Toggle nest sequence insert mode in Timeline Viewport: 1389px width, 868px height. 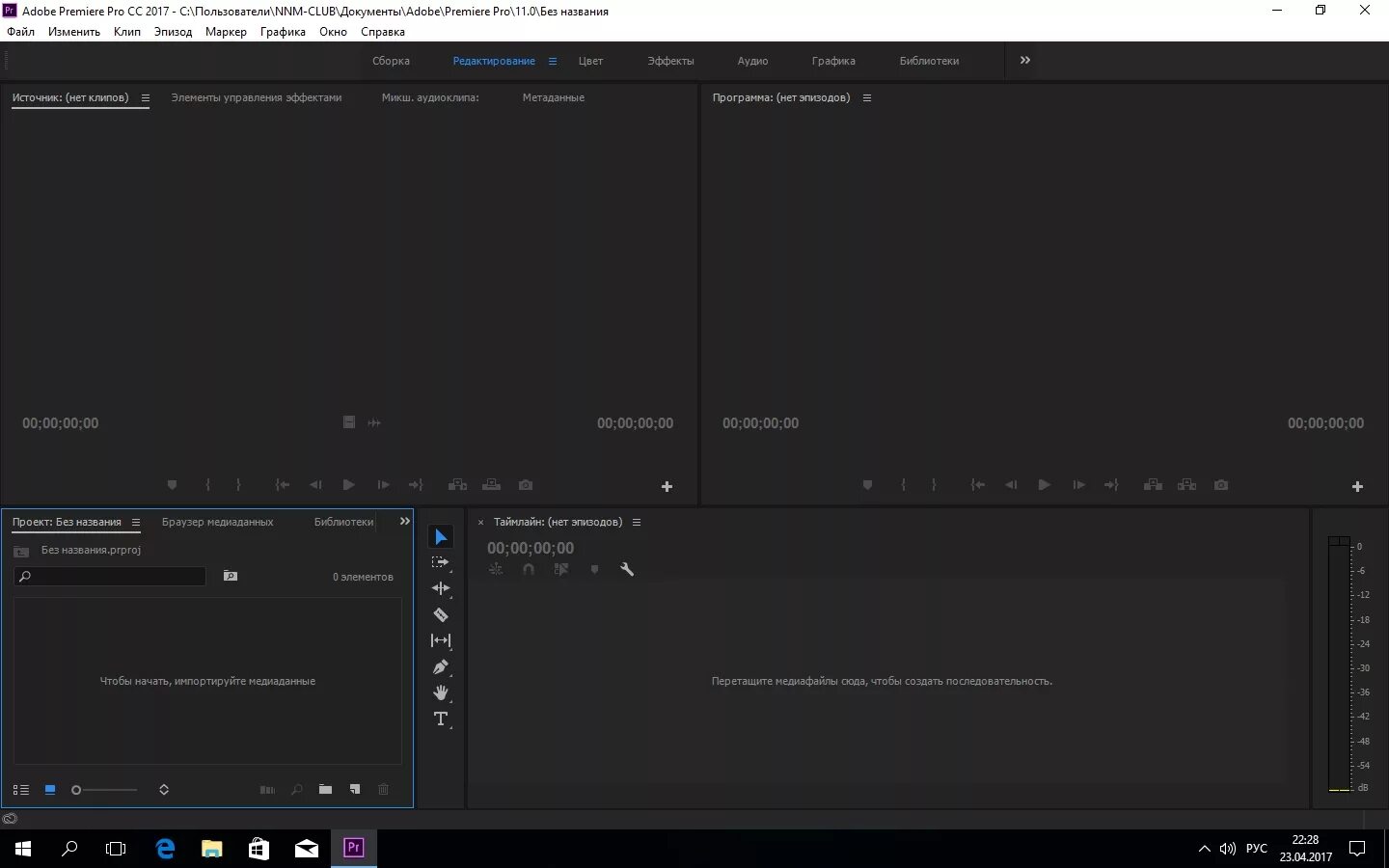click(x=496, y=570)
